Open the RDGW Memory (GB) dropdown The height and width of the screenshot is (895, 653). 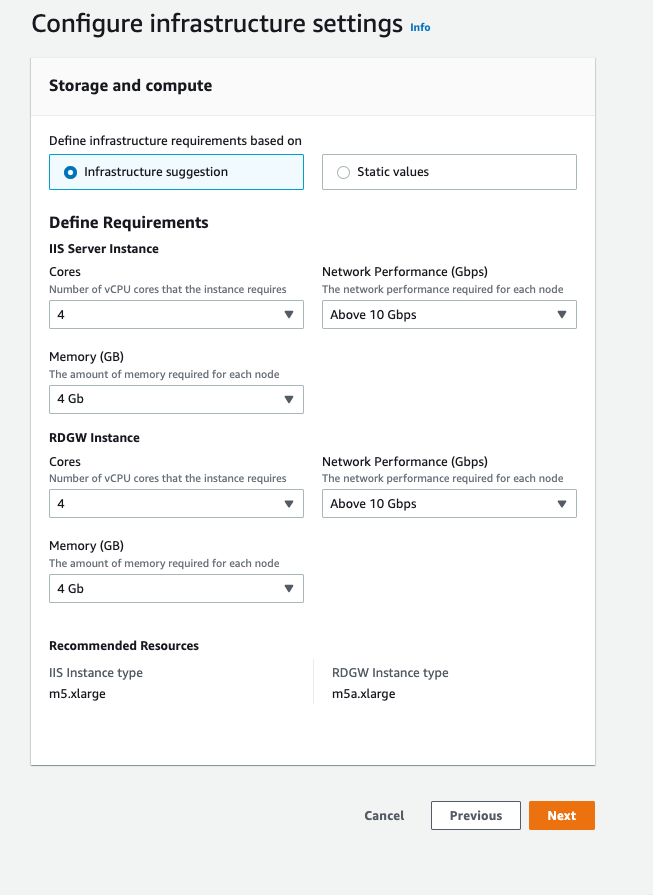(176, 588)
